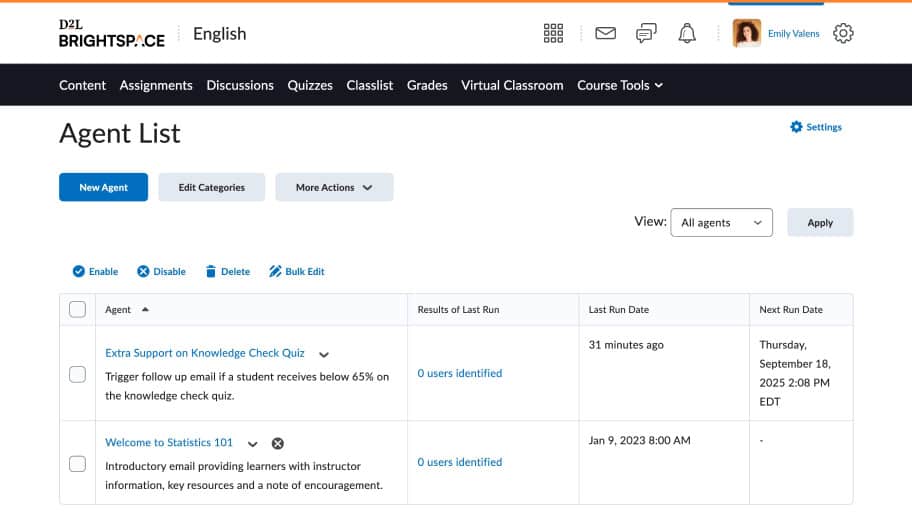Image resolution: width=912 pixels, height=513 pixels.
Task: Go to Content in navbar
Action: coord(83,86)
